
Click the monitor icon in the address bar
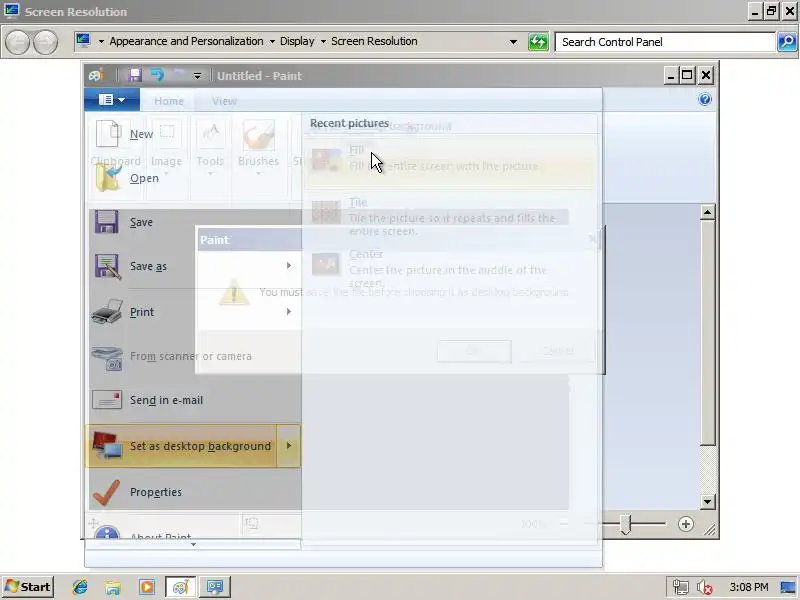tap(83, 41)
